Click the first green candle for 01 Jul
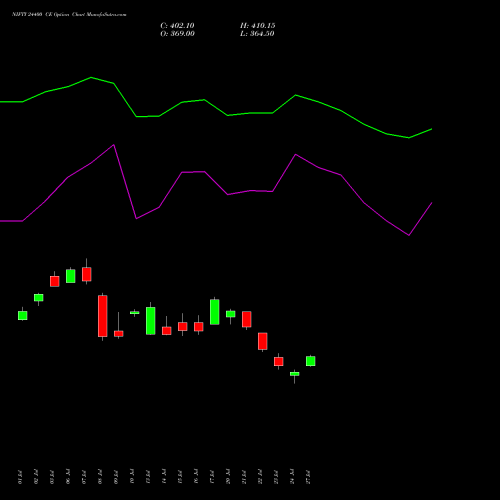Viewport: 500px width, 500px height. coord(23,315)
